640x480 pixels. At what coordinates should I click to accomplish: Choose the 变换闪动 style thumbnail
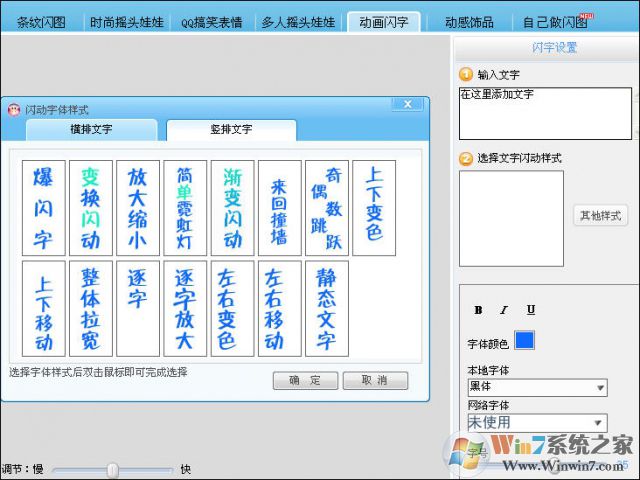(91, 208)
